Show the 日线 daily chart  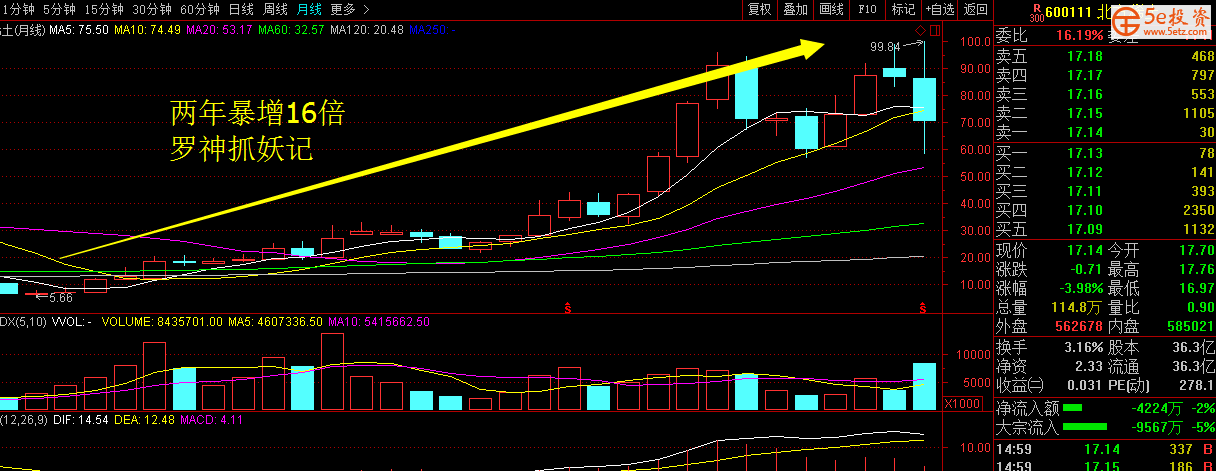[241, 9]
